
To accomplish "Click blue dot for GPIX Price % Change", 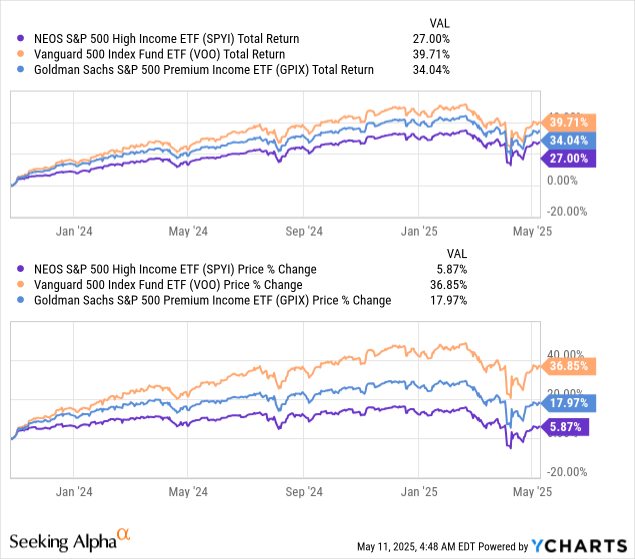I will click(20, 300).
